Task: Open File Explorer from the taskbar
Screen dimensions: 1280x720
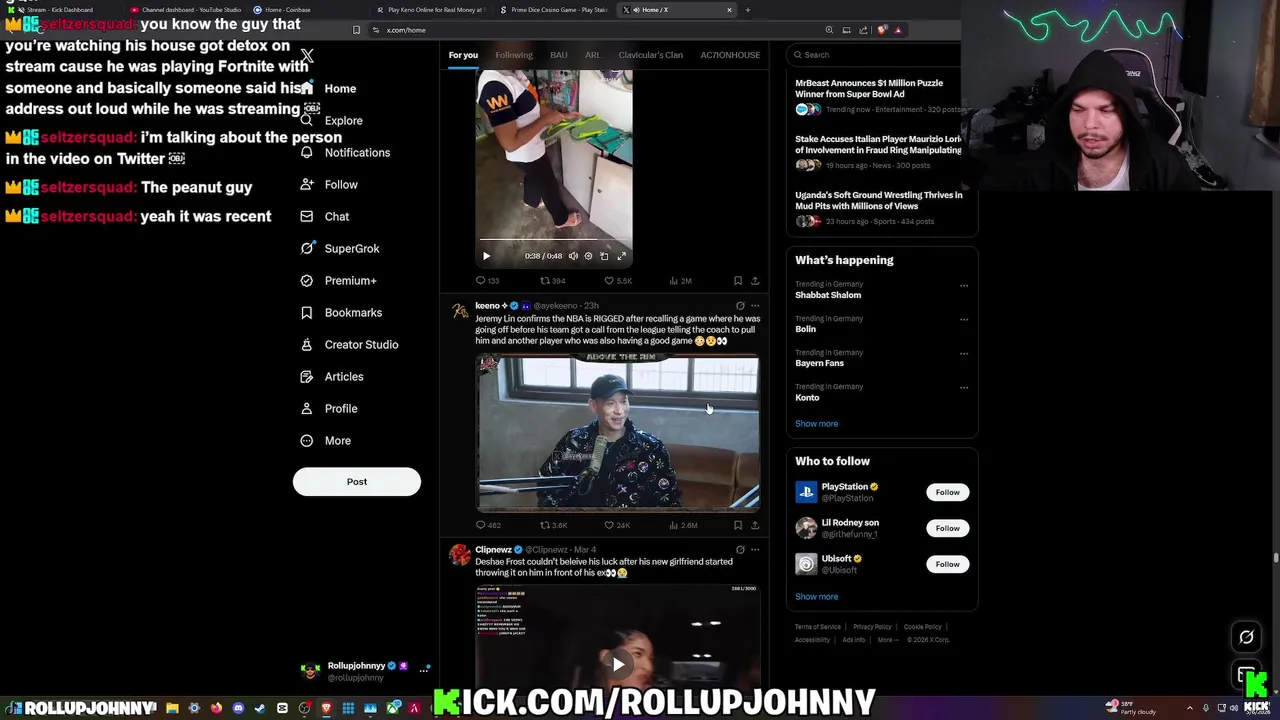Action: pos(172,708)
